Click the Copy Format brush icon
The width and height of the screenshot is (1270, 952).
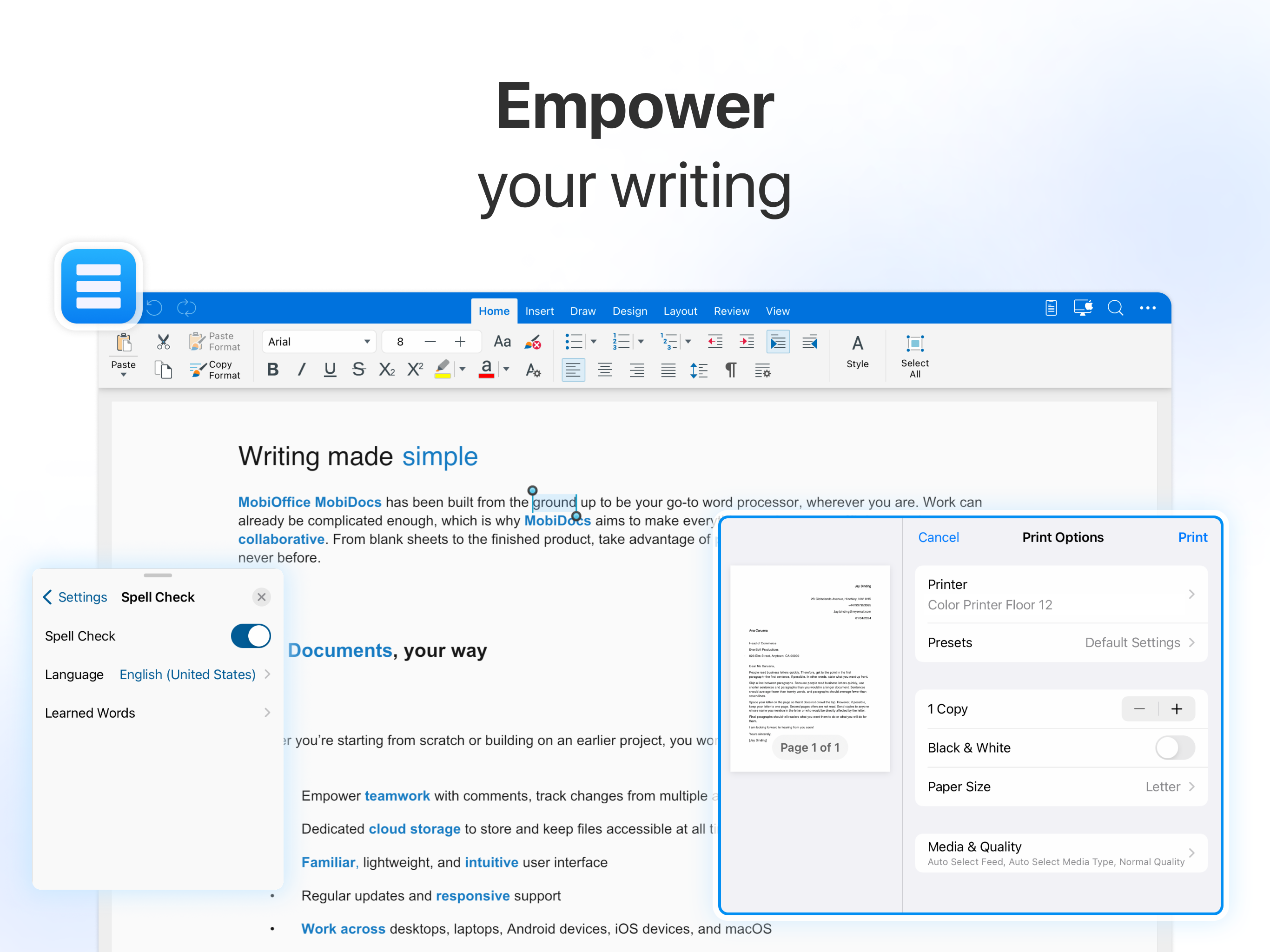click(x=198, y=370)
